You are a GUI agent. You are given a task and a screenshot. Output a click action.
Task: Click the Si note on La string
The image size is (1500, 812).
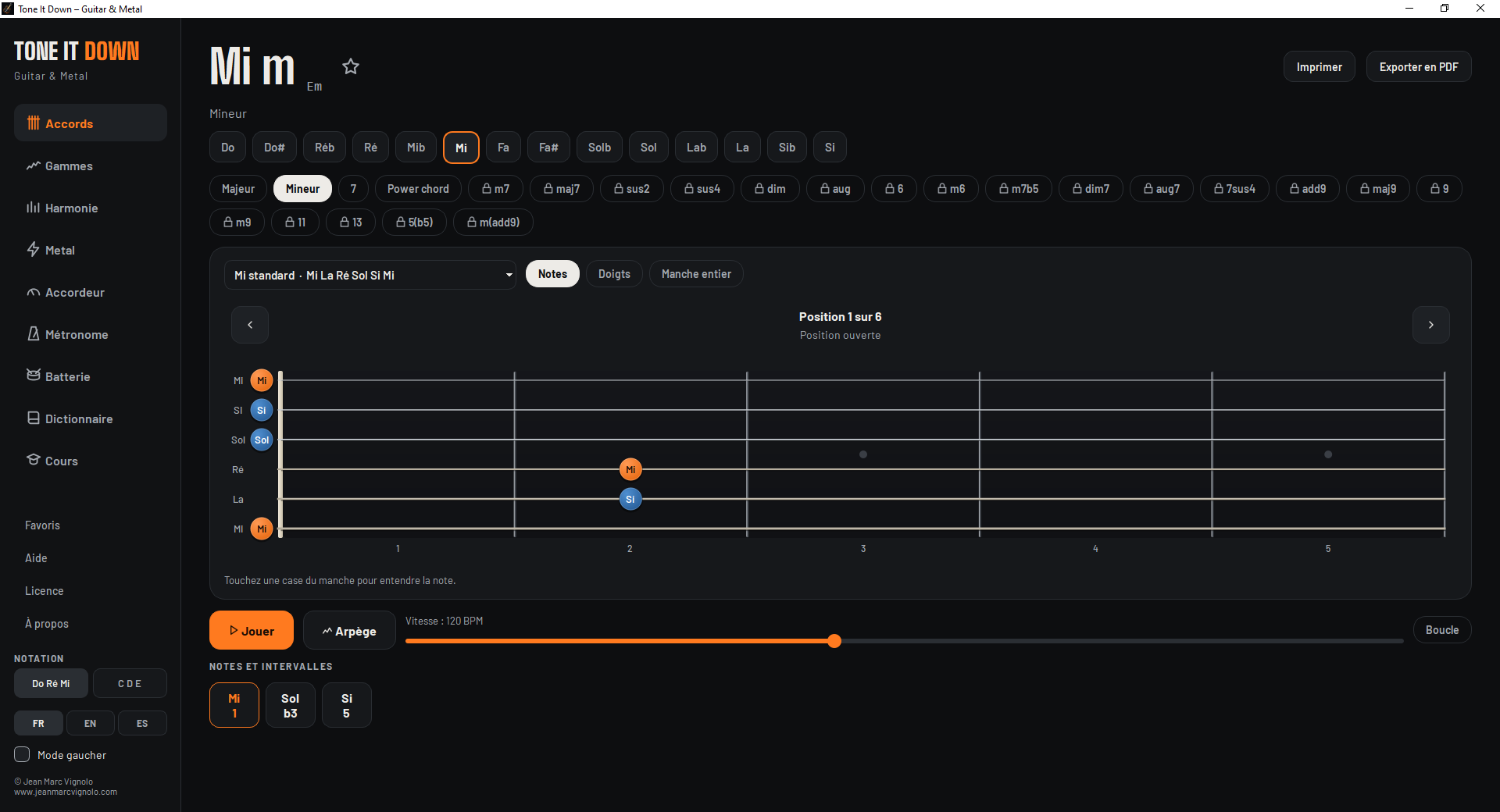[630, 499]
